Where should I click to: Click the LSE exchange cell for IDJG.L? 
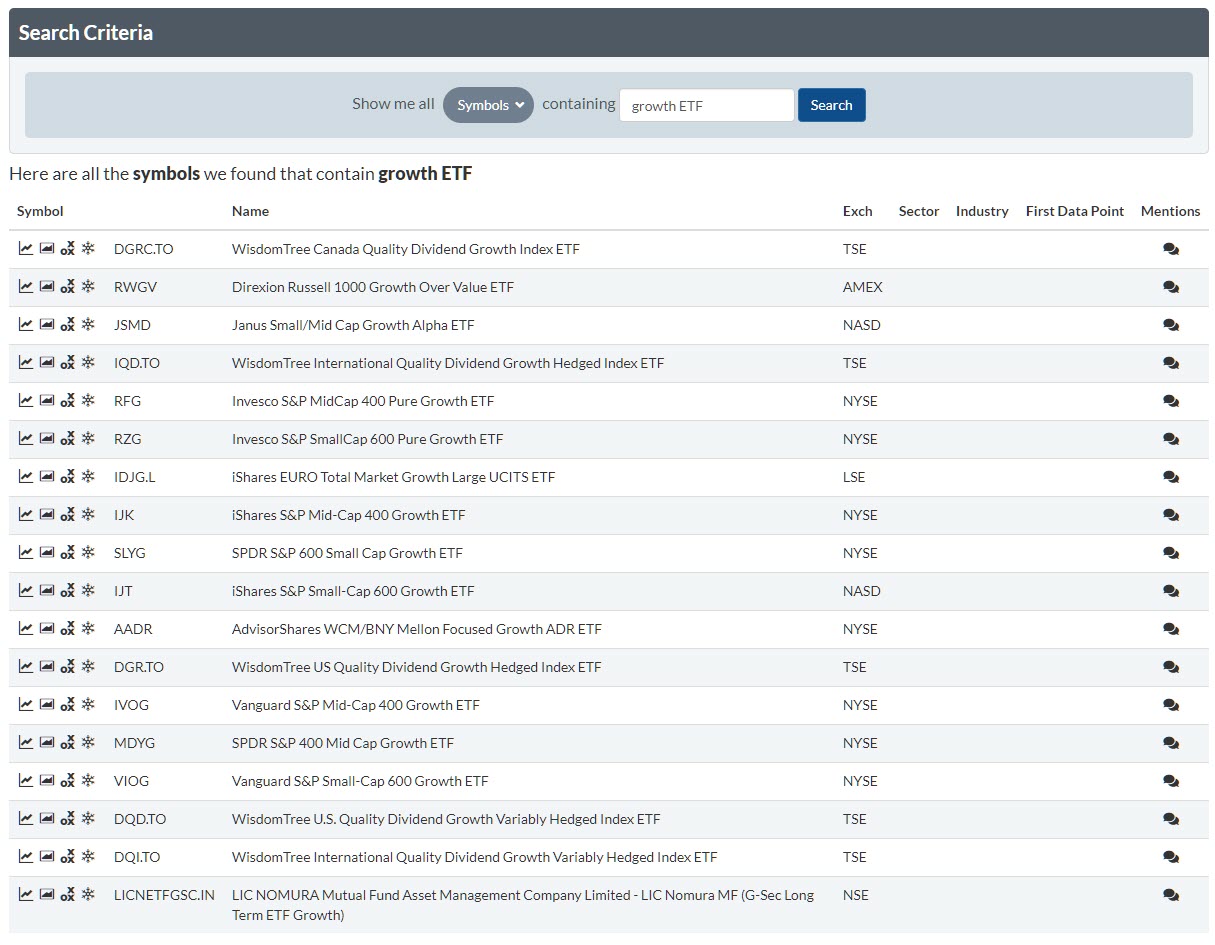click(854, 477)
